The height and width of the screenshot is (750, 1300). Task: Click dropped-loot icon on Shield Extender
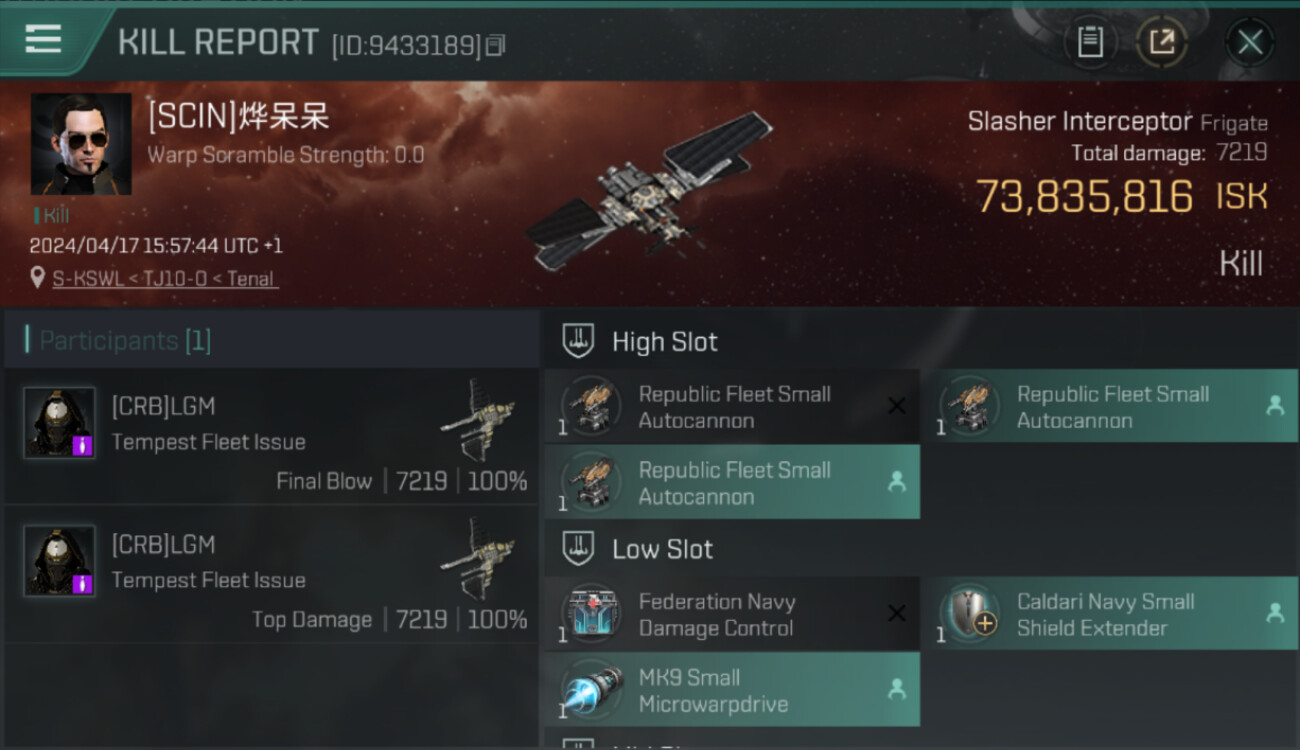pyautogui.click(x=1275, y=613)
